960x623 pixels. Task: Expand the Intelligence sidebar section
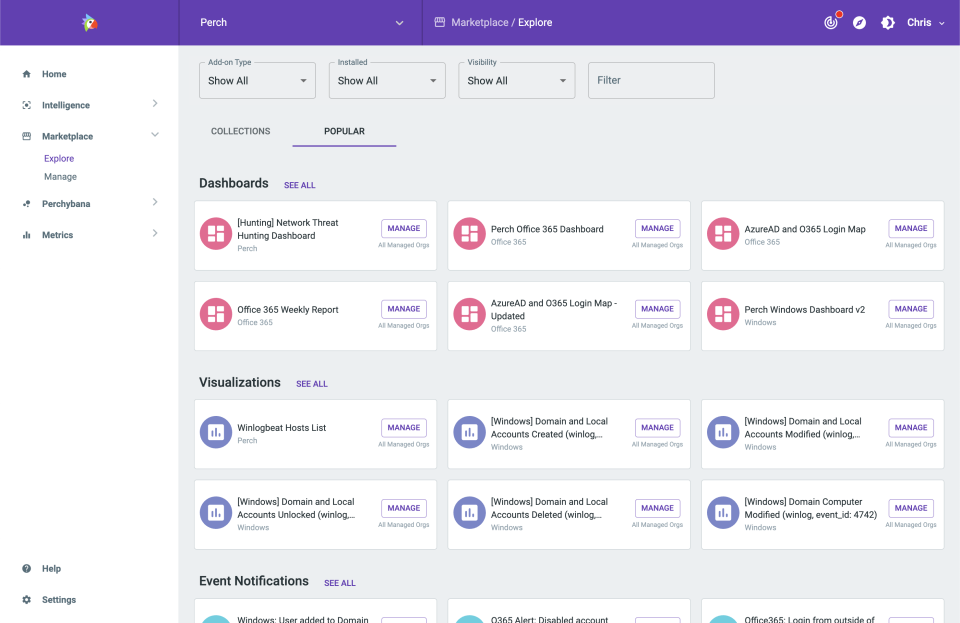point(155,104)
